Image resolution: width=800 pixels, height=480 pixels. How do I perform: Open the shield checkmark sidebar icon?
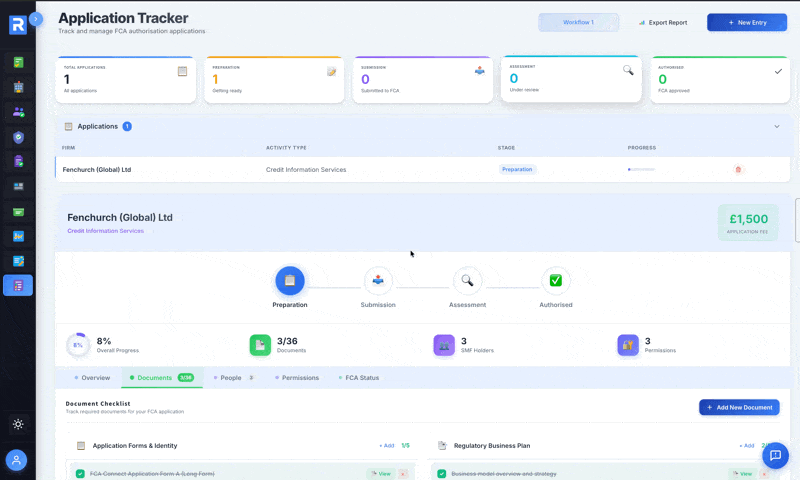[18, 137]
